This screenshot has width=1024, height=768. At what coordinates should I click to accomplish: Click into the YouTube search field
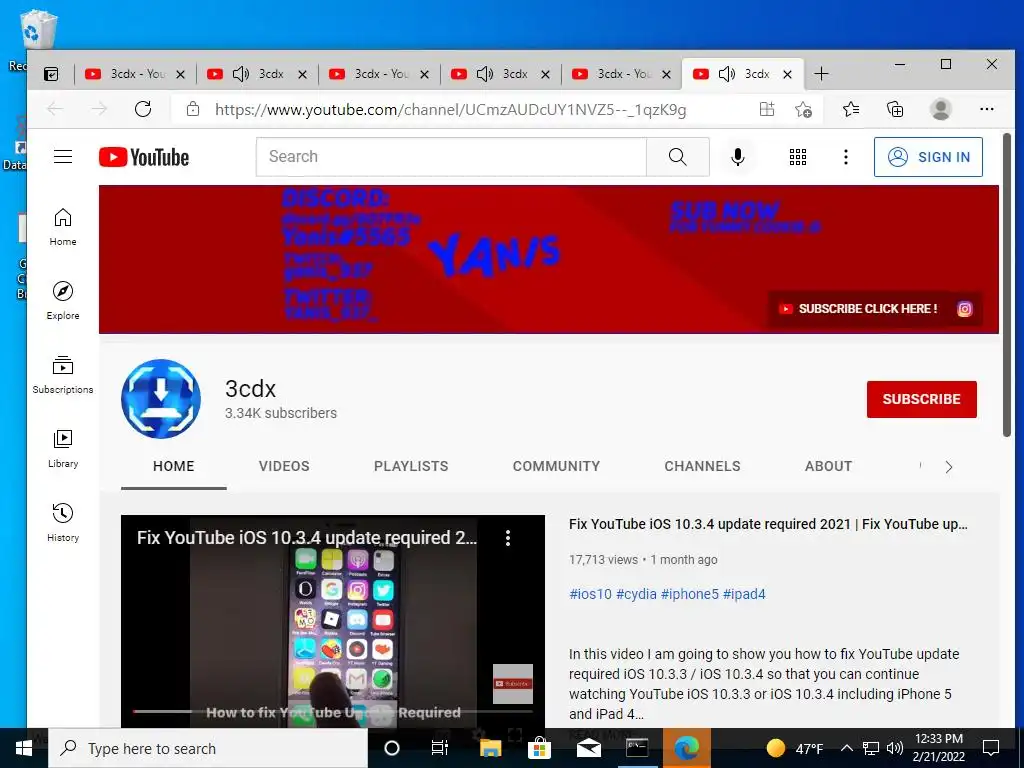tap(451, 157)
